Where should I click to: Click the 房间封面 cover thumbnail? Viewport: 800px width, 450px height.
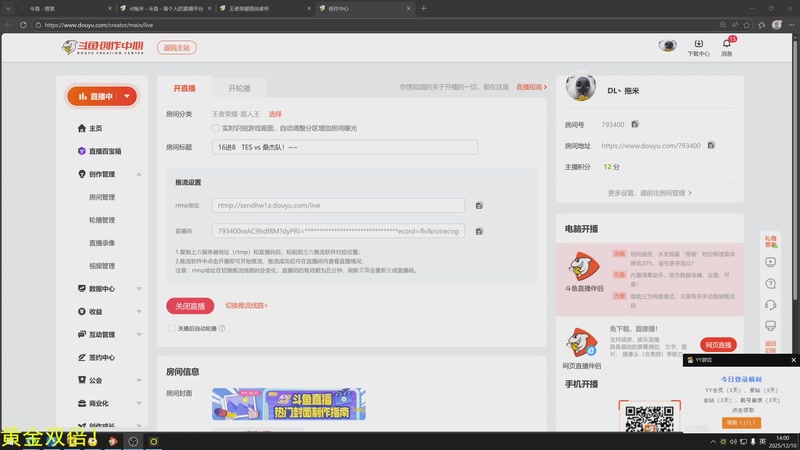pyautogui.click(x=289, y=404)
